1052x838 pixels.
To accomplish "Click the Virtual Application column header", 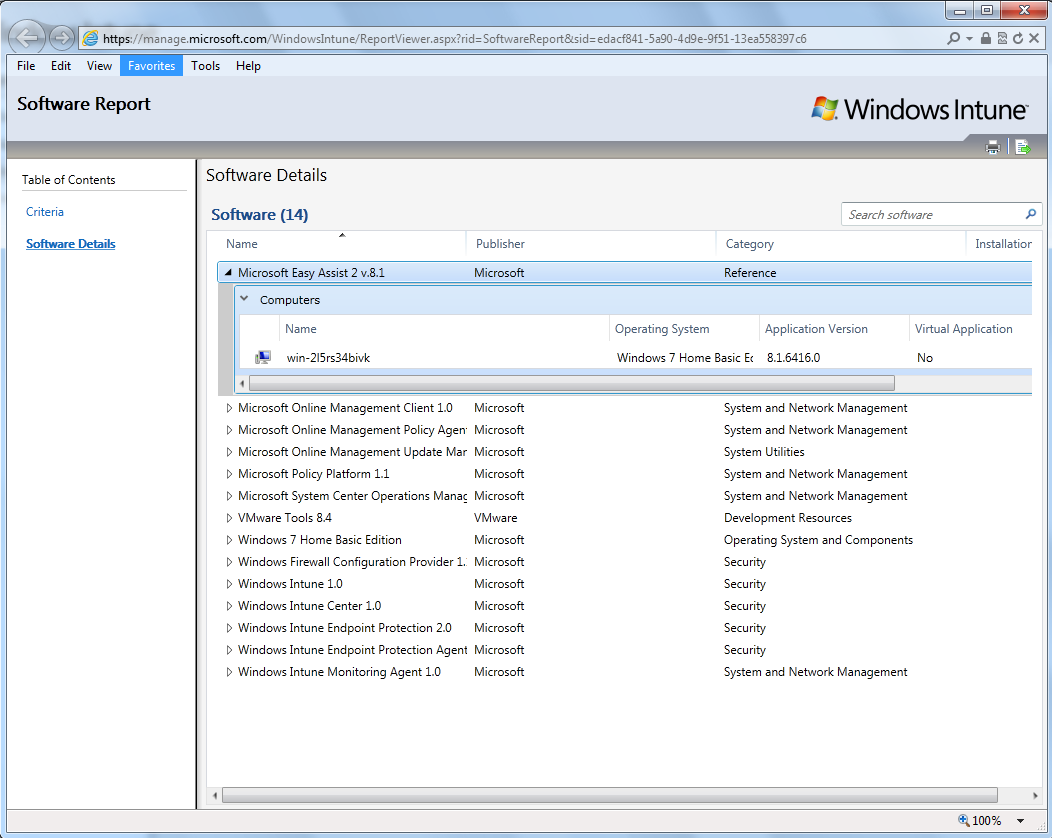I will [x=963, y=329].
